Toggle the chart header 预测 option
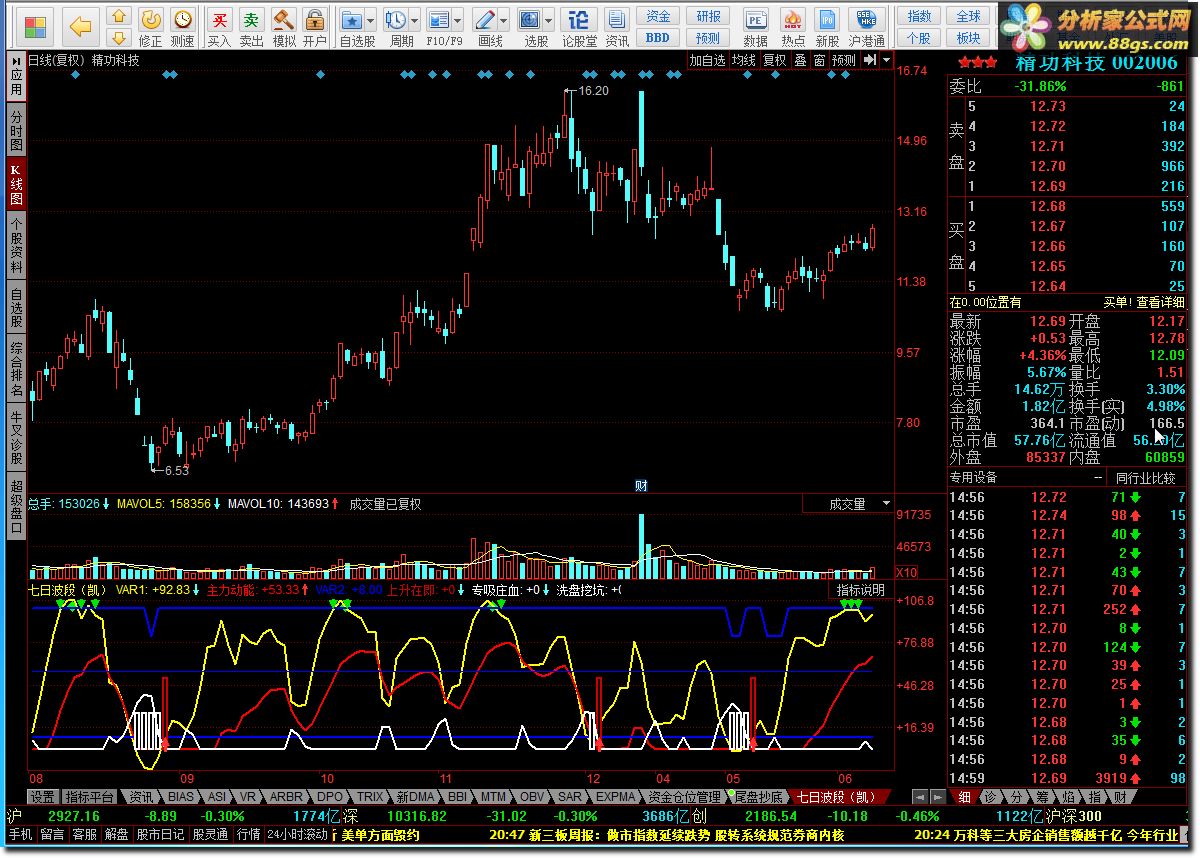Image resolution: width=1200 pixels, height=858 pixels. click(x=844, y=60)
